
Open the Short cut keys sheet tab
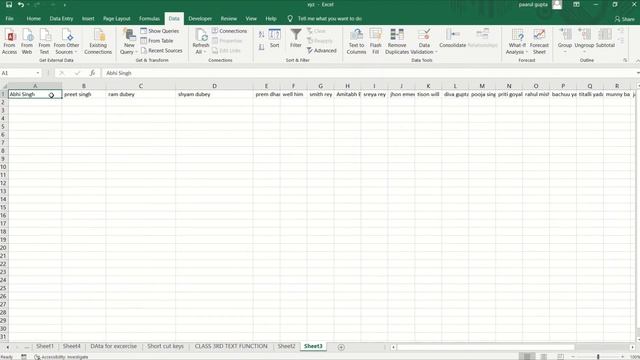pos(165,346)
